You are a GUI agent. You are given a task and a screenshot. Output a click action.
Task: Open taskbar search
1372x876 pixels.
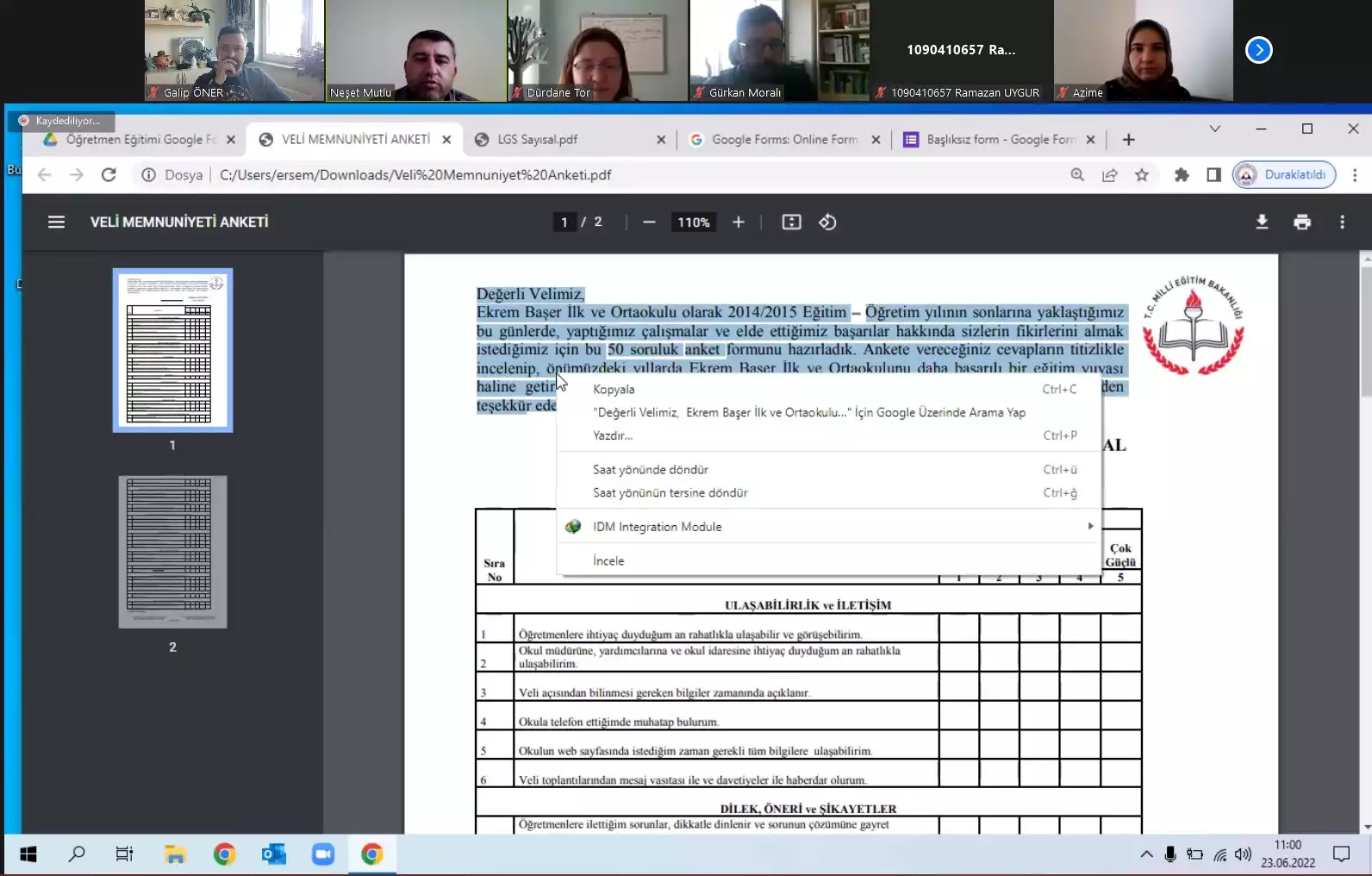pyautogui.click(x=77, y=854)
